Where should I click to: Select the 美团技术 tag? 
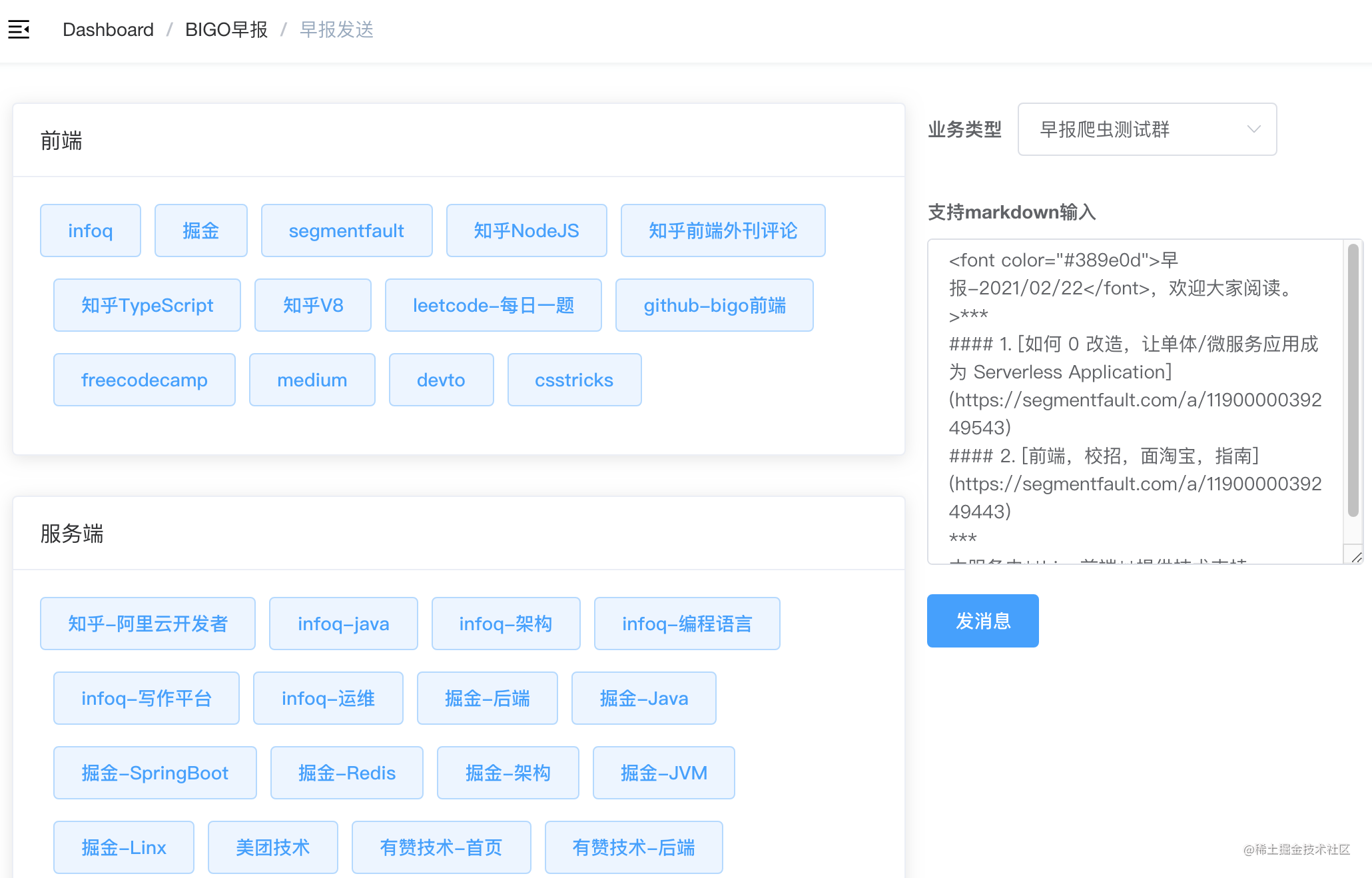click(272, 847)
